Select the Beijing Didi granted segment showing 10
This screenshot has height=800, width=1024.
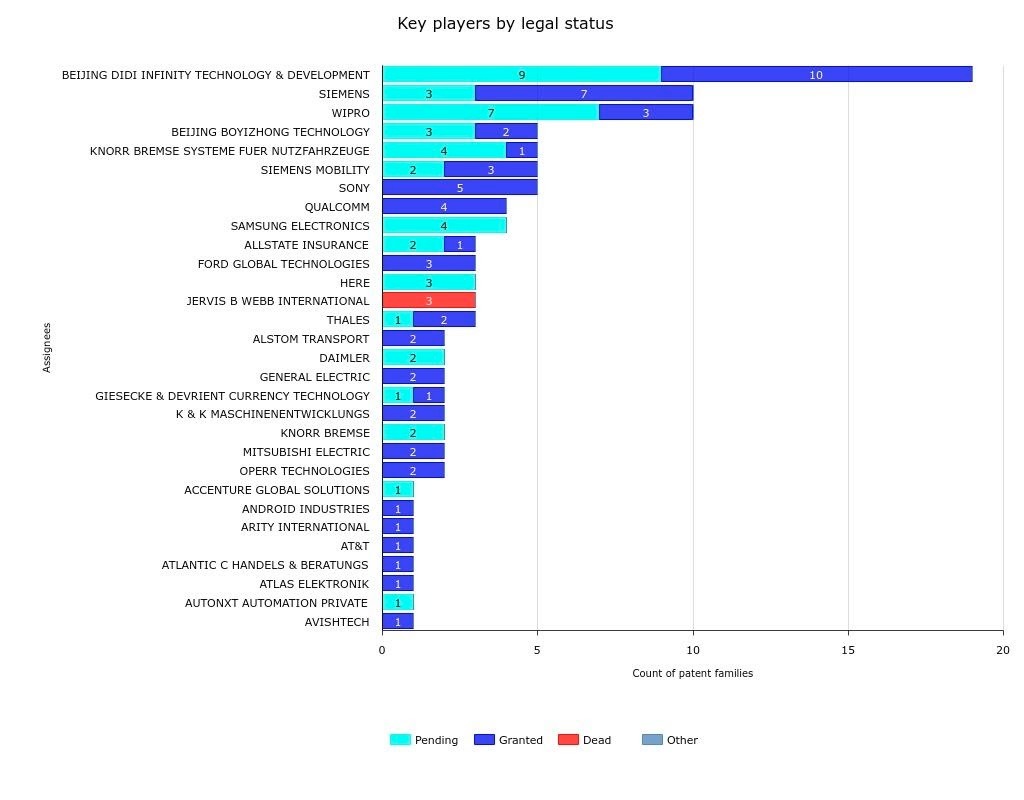click(x=816, y=74)
